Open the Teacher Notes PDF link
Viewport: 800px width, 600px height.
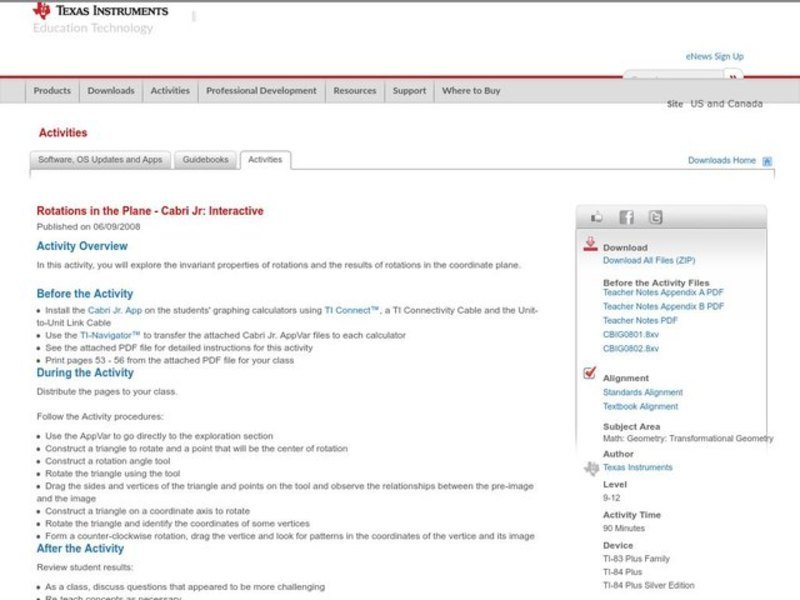640,320
